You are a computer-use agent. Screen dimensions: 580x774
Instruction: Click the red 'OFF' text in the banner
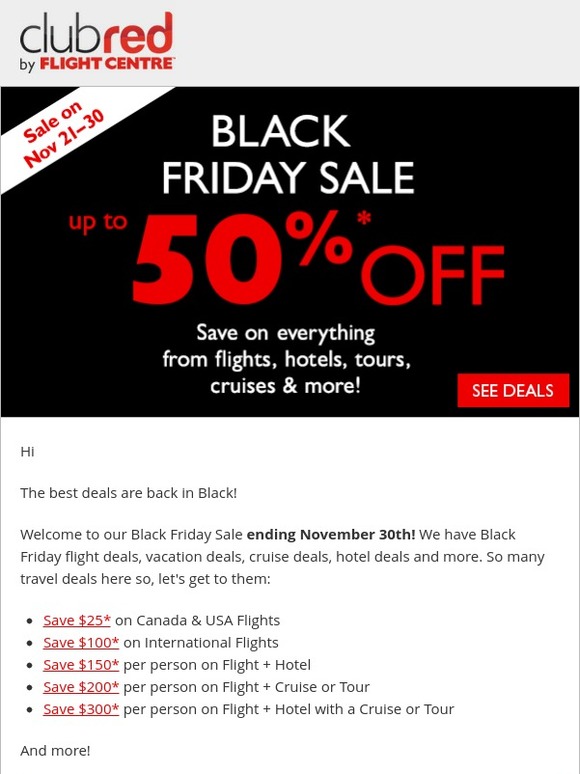click(433, 274)
